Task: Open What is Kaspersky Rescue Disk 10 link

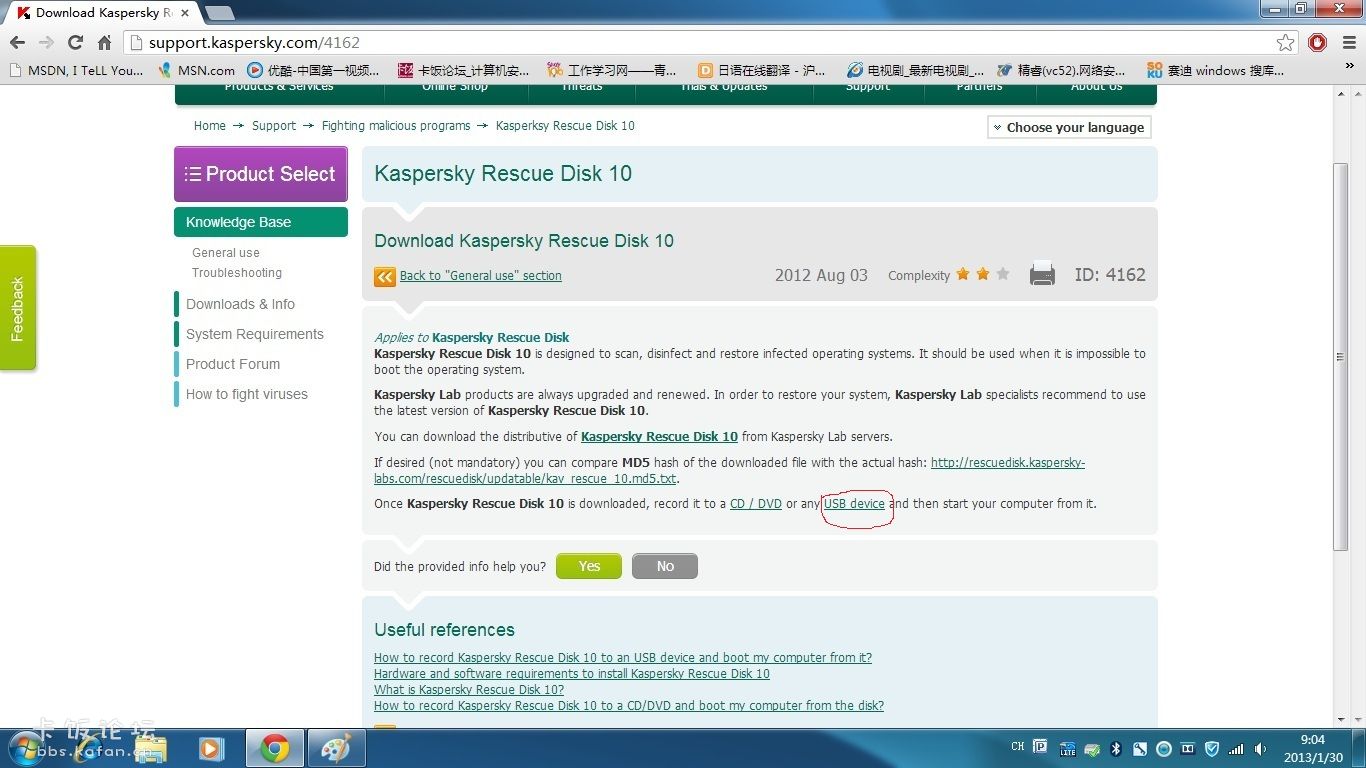Action: [x=469, y=690]
